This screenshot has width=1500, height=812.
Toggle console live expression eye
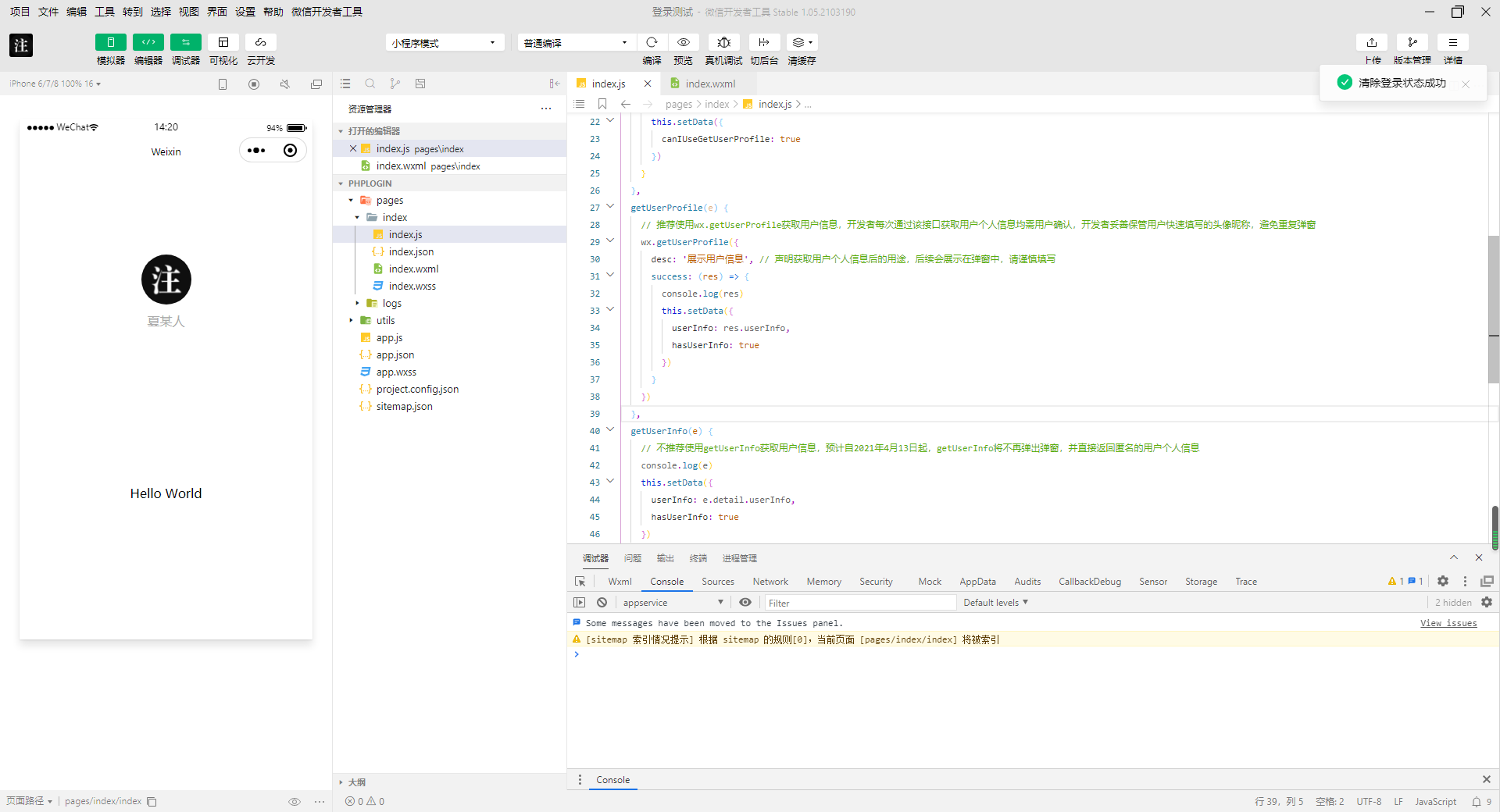point(745,603)
